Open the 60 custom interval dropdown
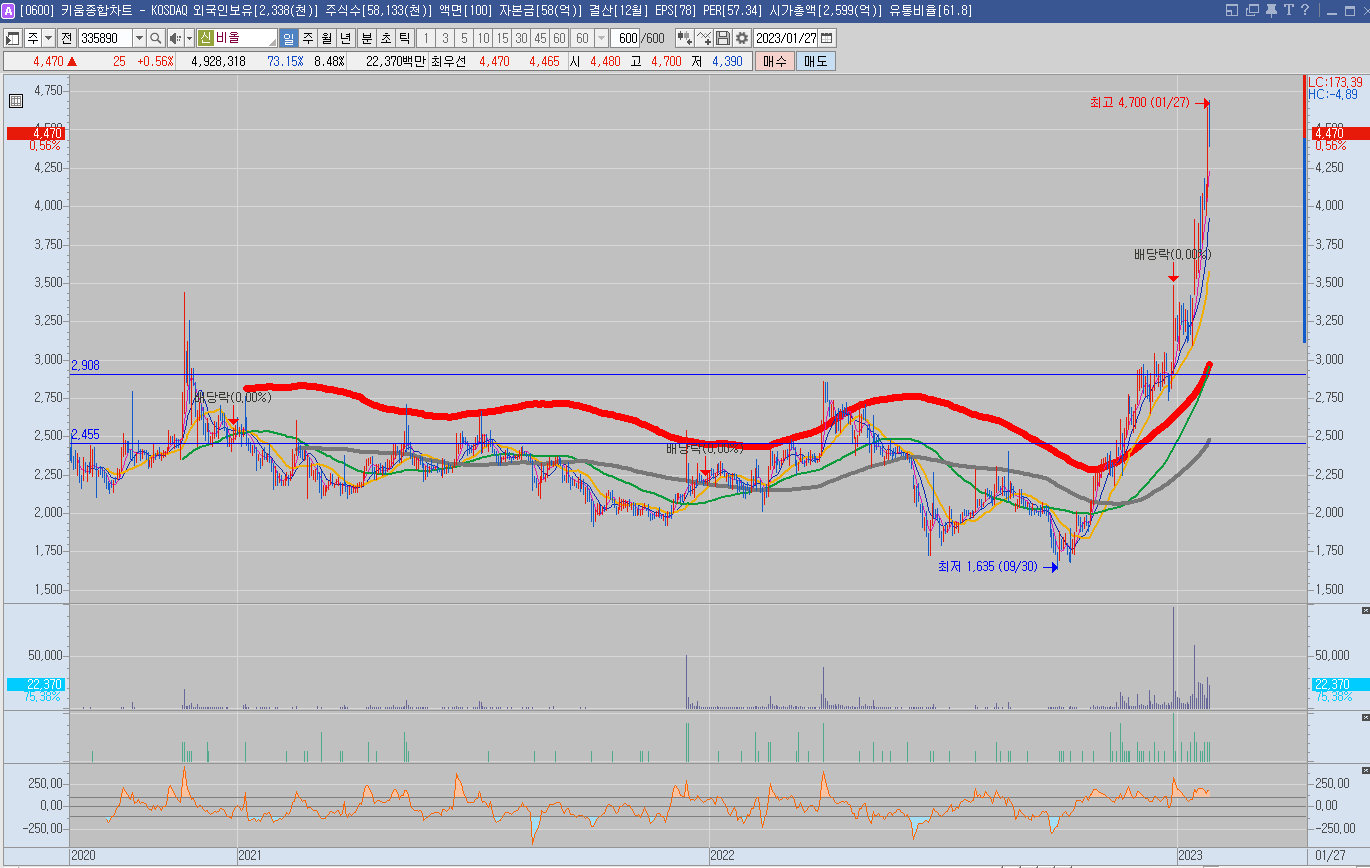Viewport: 1370px width, 868px height. coord(601,38)
